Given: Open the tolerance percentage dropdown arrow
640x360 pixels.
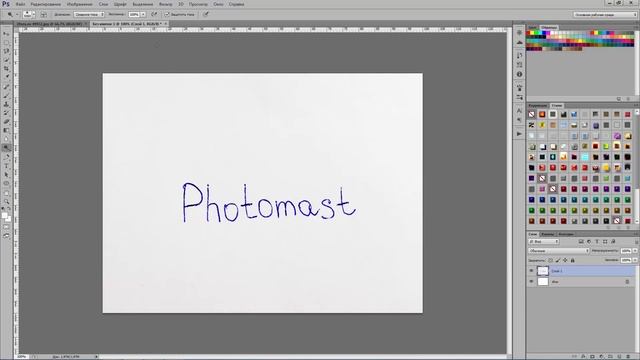Looking at the screenshot, I should coord(143,14).
